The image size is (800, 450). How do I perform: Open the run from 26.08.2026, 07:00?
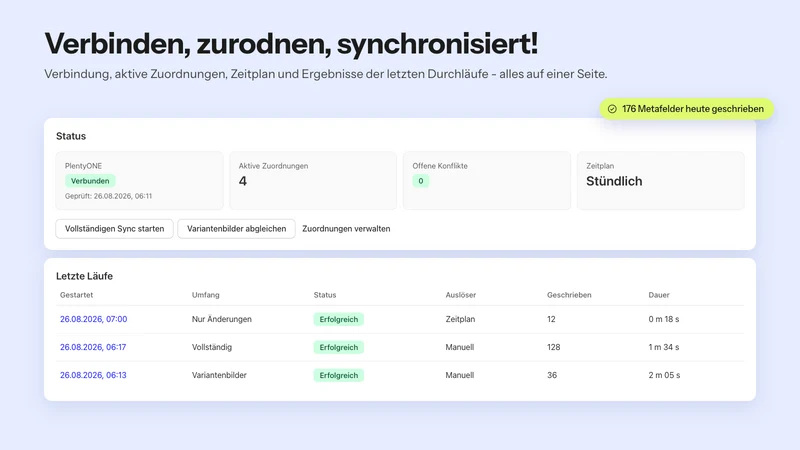[x=93, y=319]
